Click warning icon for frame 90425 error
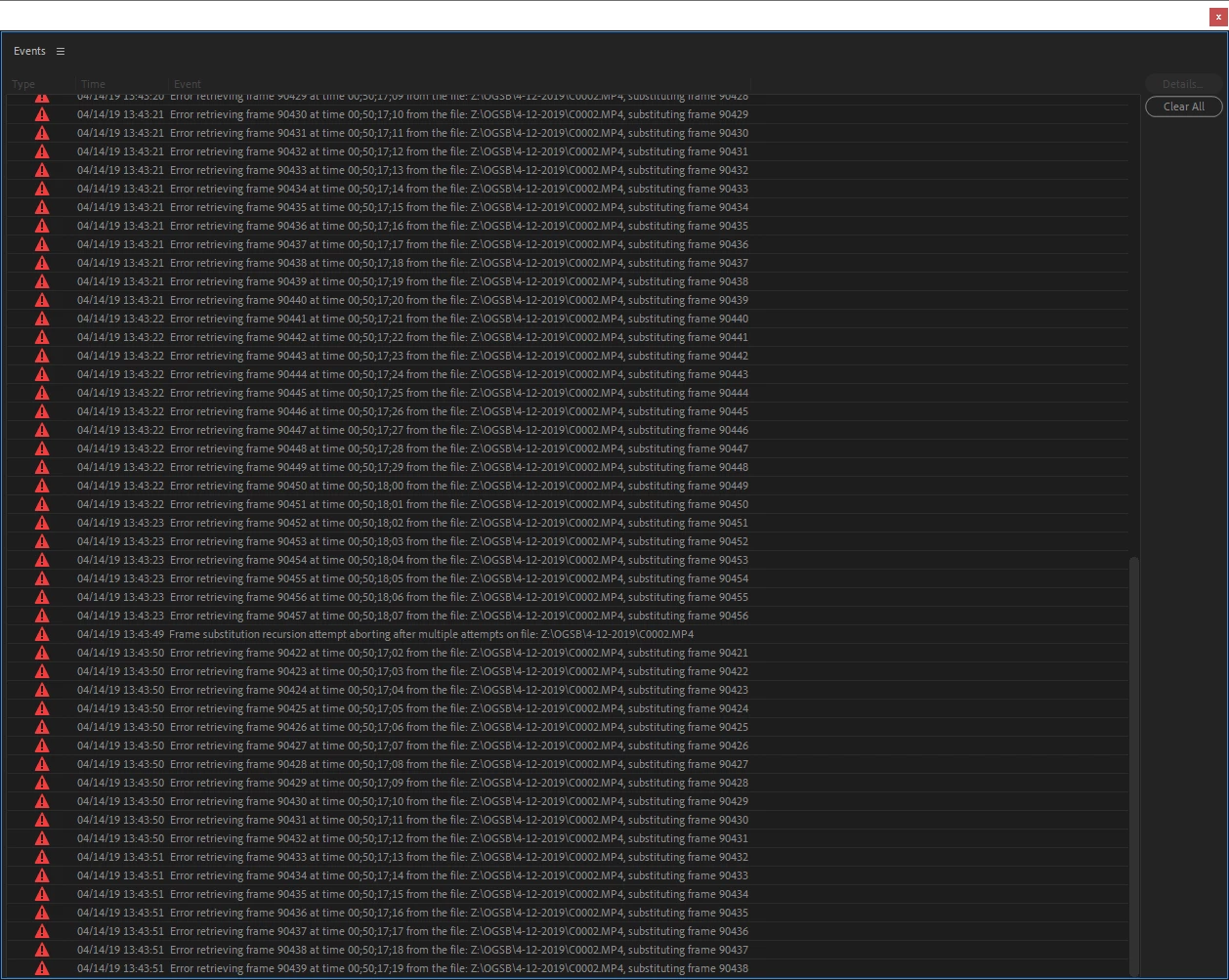The image size is (1229, 980). [x=42, y=708]
